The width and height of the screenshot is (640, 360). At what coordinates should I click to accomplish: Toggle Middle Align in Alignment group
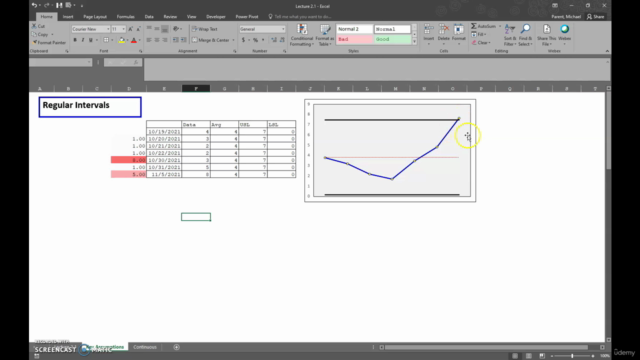[x=157, y=29]
